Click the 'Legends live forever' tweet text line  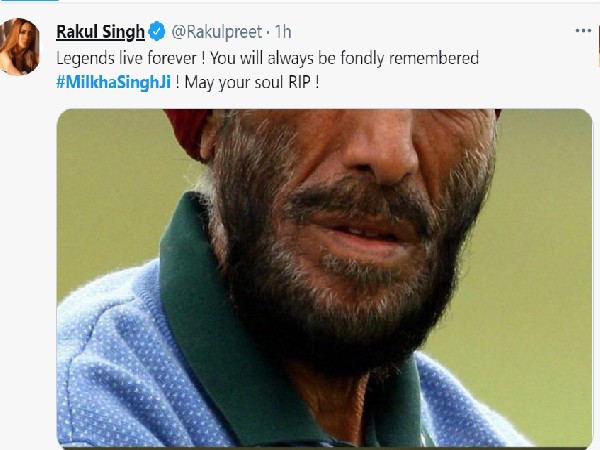point(267,58)
